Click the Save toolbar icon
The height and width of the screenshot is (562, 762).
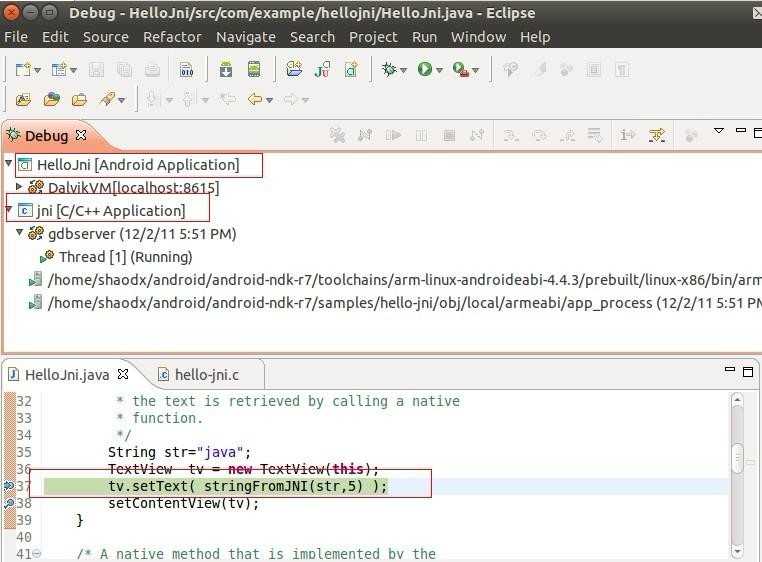pyautogui.click(x=96, y=70)
